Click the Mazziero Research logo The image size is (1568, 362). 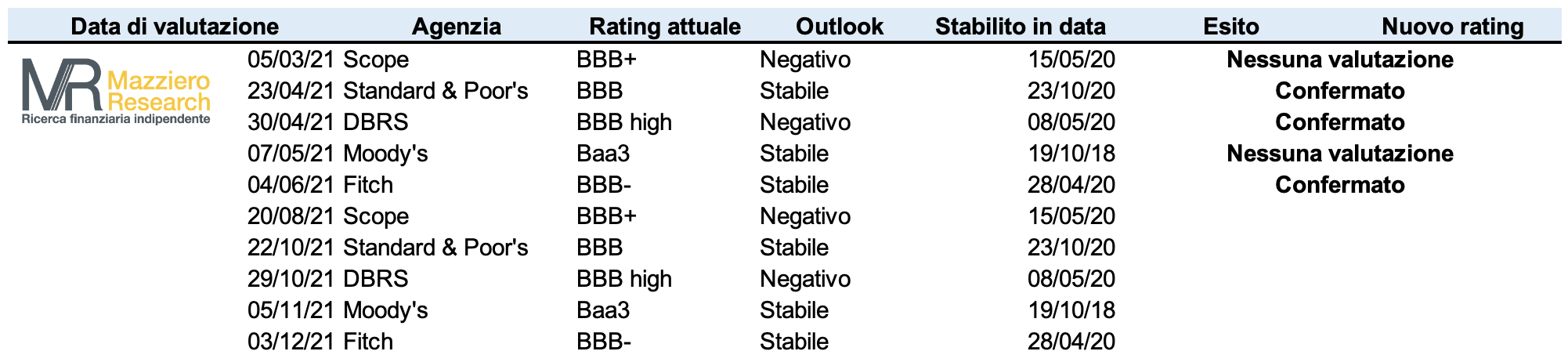pyautogui.click(x=116, y=92)
